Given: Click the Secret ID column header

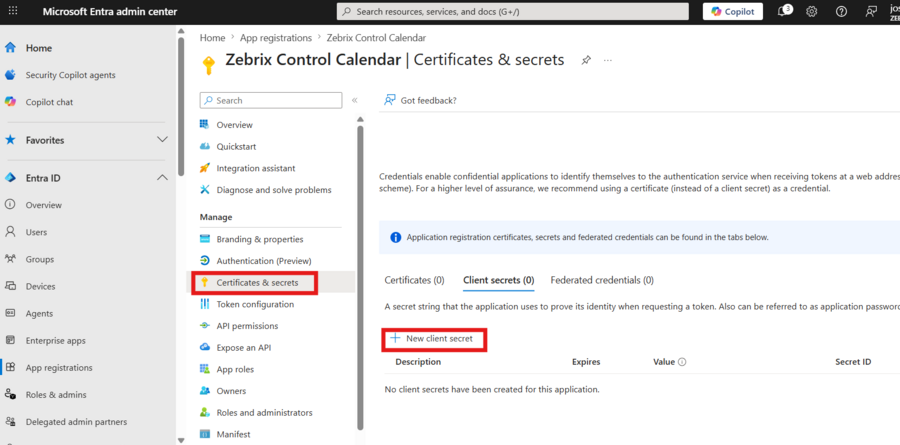Looking at the screenshot, I should click(853, 362).
